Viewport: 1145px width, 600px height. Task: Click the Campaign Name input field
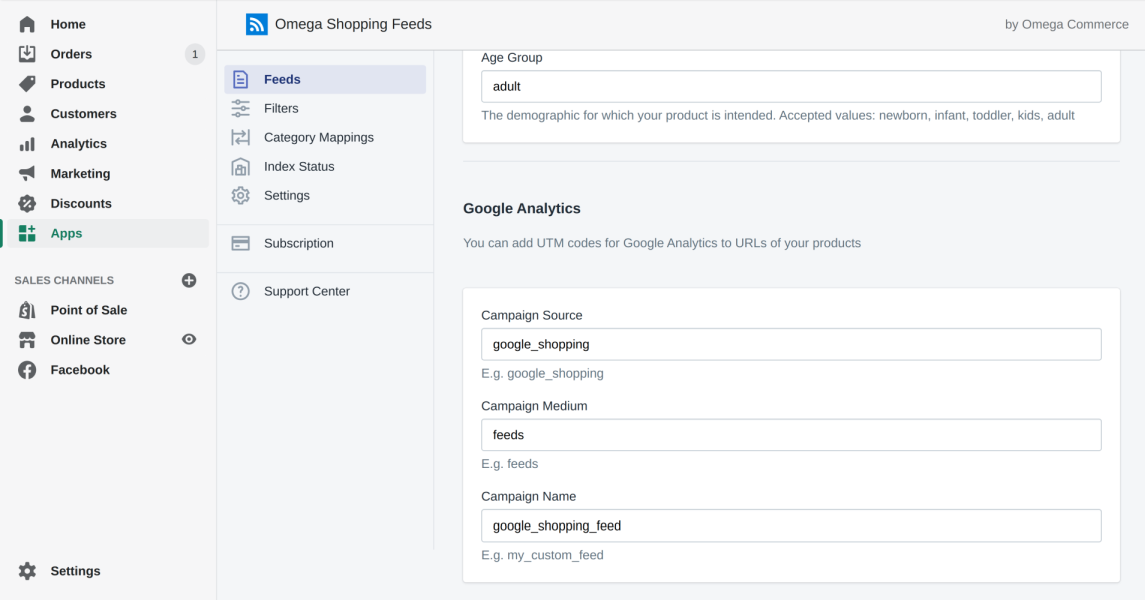pyautogui.click(x=791, y=526)
